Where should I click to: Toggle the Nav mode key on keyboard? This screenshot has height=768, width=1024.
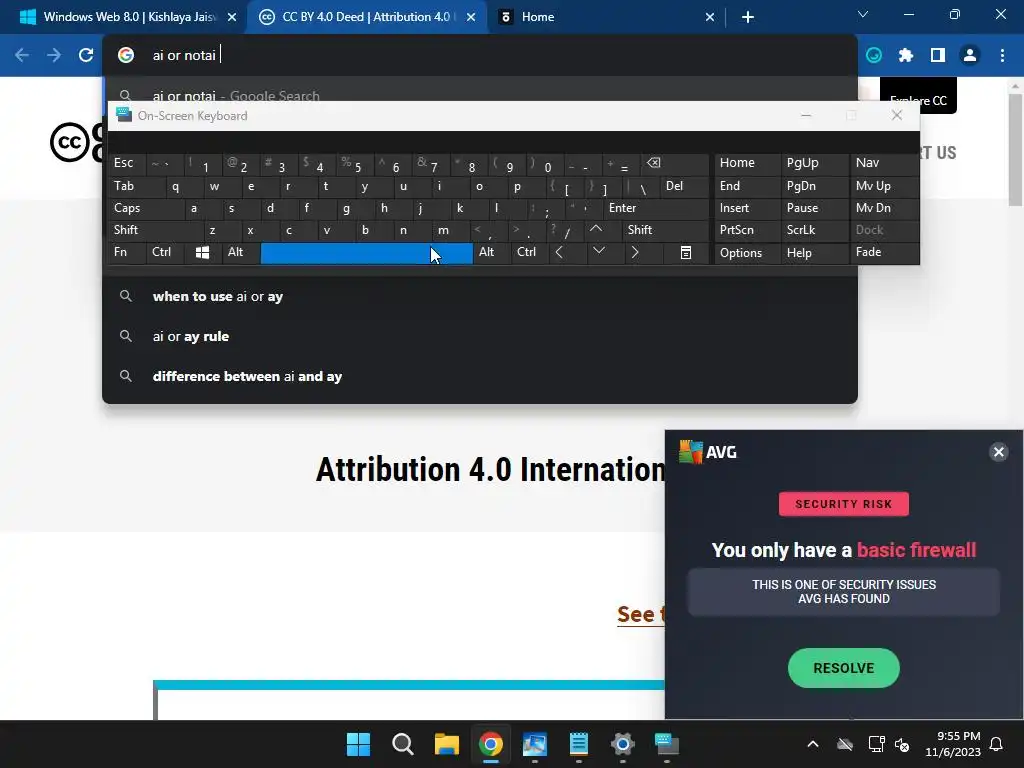click(884, 163)
